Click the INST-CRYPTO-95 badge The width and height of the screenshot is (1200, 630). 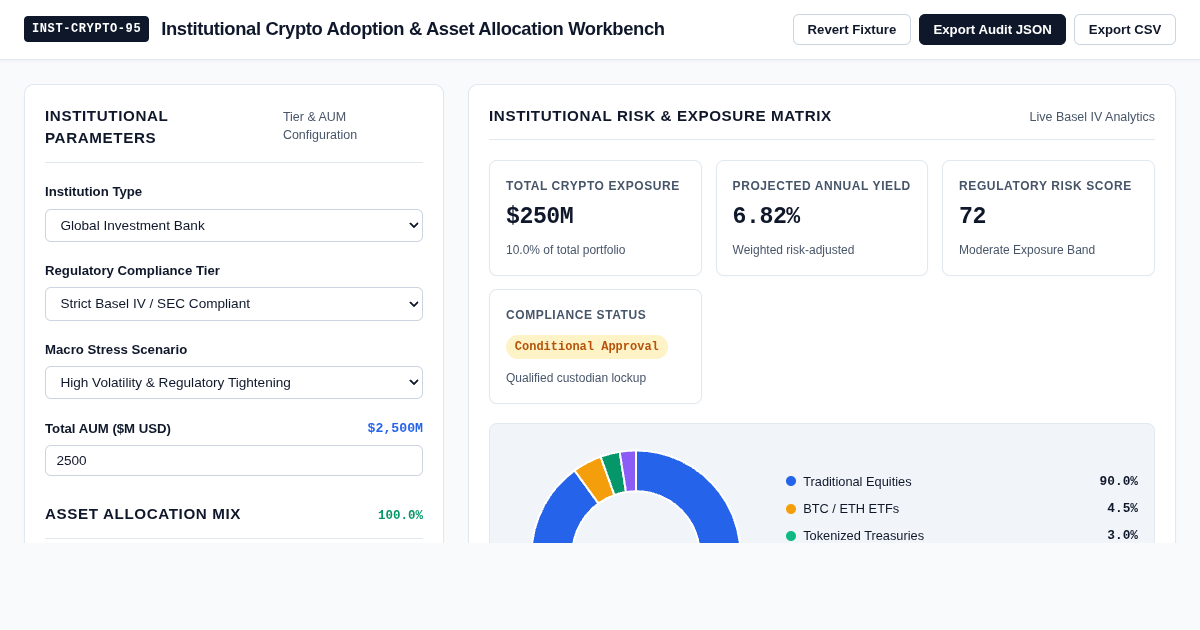(86, 29)
